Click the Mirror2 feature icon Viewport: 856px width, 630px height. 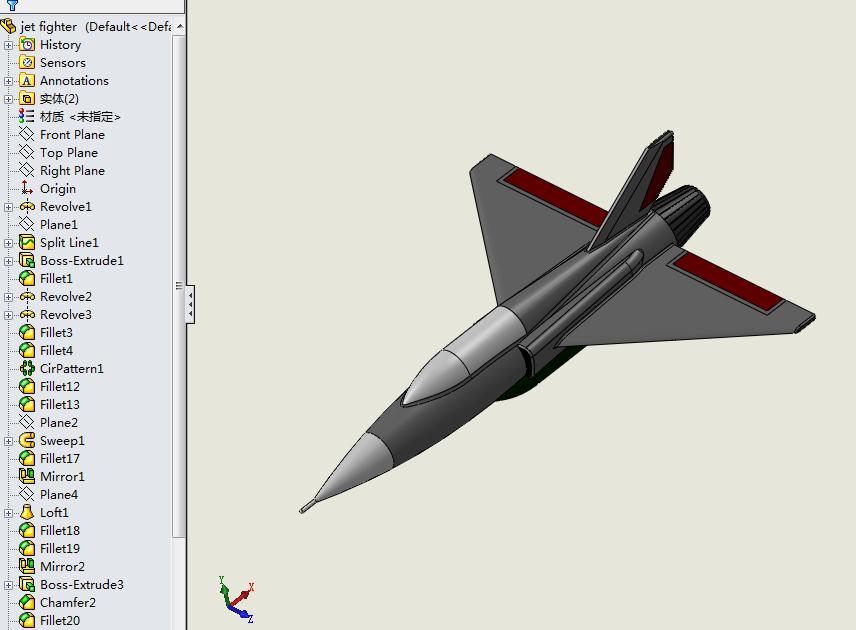27,567
